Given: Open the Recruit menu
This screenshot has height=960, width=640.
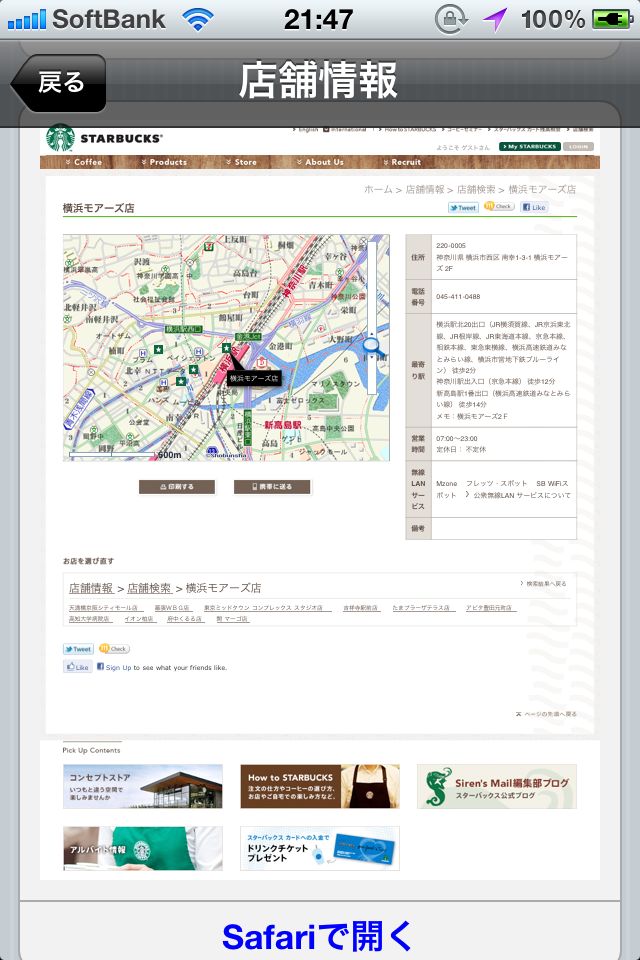Looking at the screenshot, I should click(402, 162).
